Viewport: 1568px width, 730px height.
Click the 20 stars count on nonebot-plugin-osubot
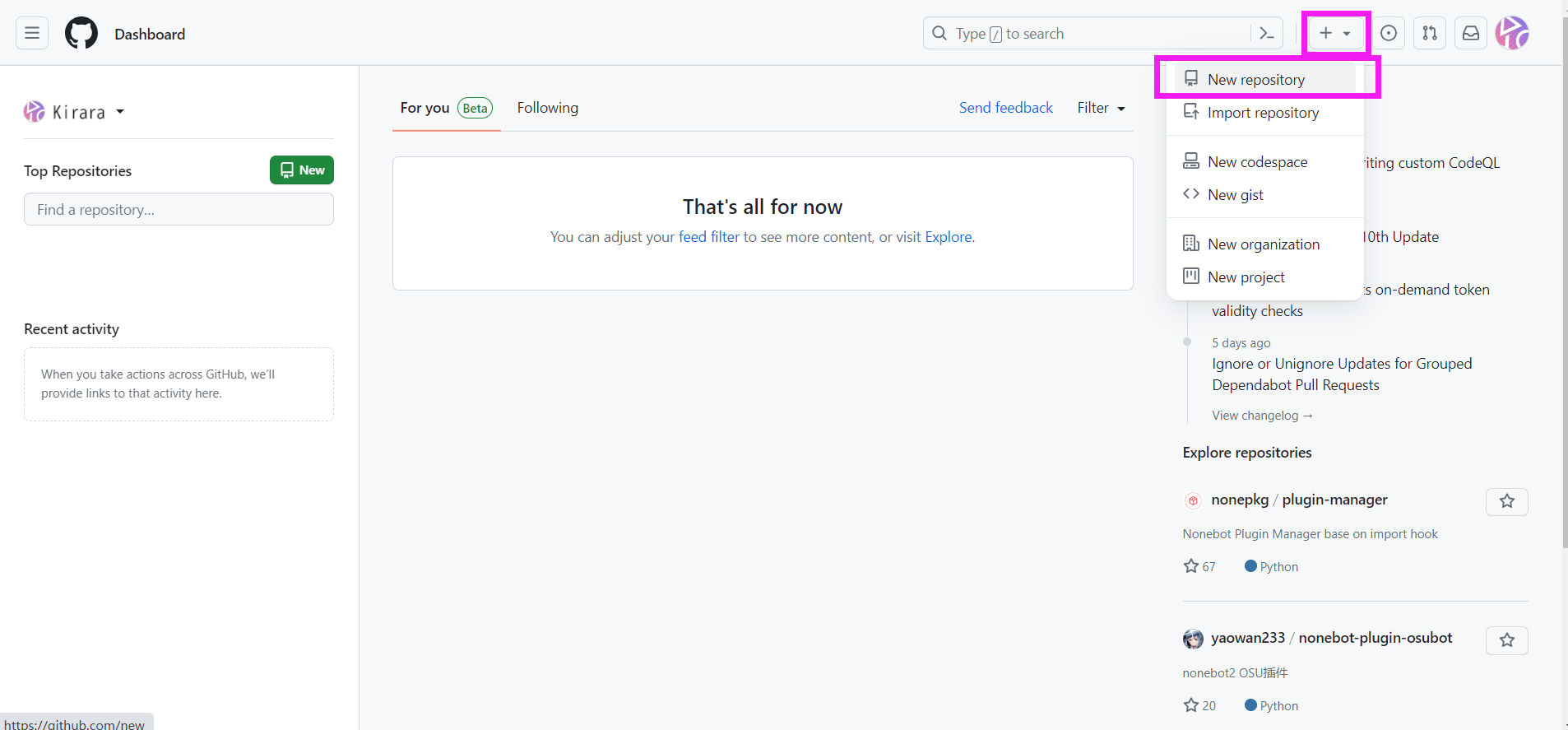1199,705
